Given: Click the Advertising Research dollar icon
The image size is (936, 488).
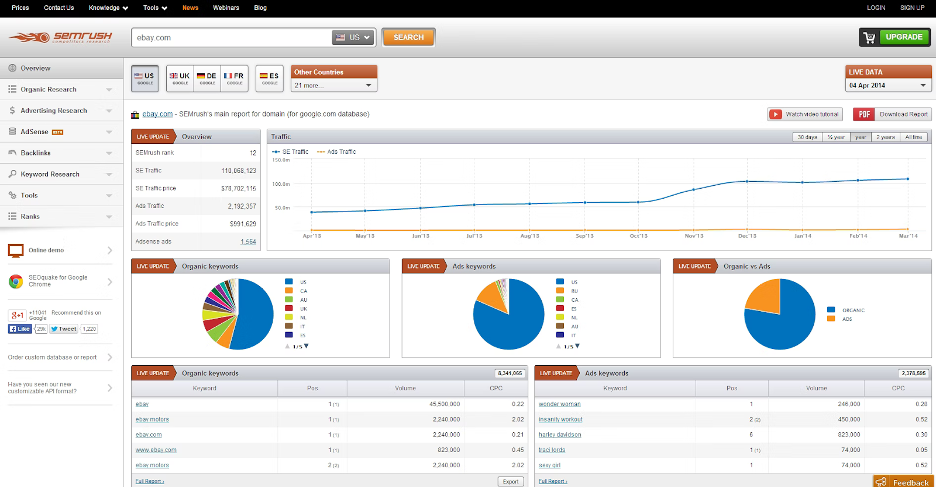Looking at the screenshot, I should point(12,110).
